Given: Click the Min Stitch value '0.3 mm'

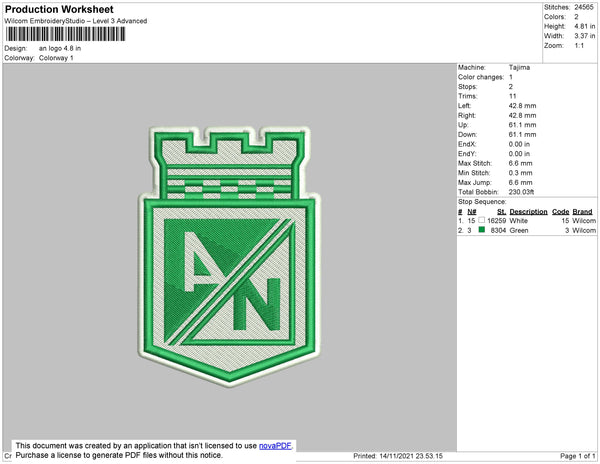Looking at the screenshot, I should click(520, 173).
